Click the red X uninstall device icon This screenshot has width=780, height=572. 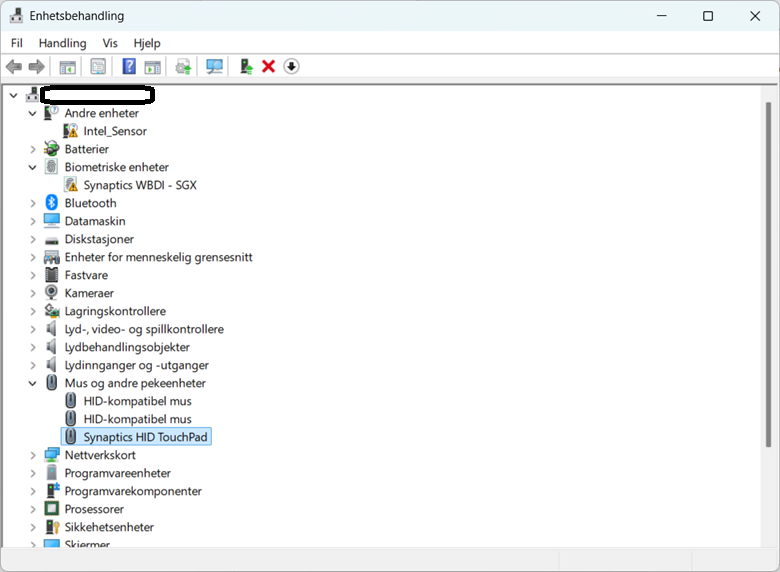coord(269,66)
